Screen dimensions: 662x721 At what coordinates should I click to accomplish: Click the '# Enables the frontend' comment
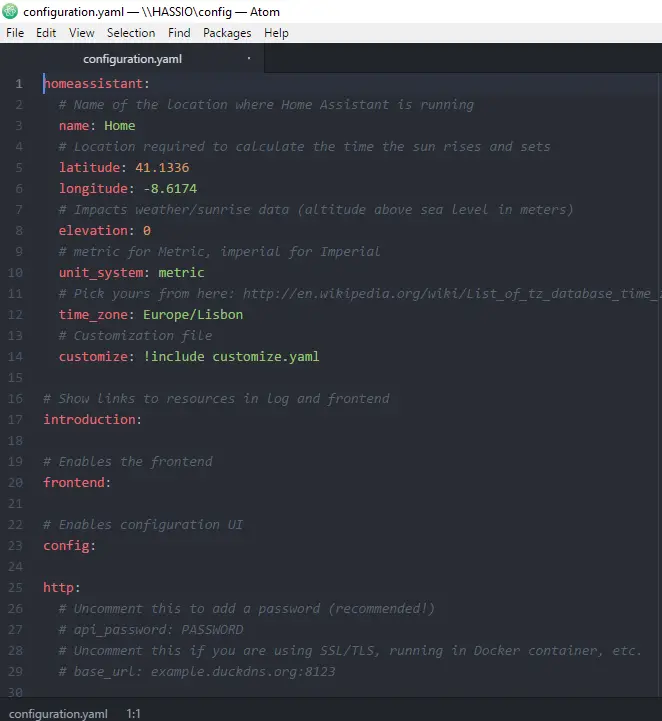[128, 462]
